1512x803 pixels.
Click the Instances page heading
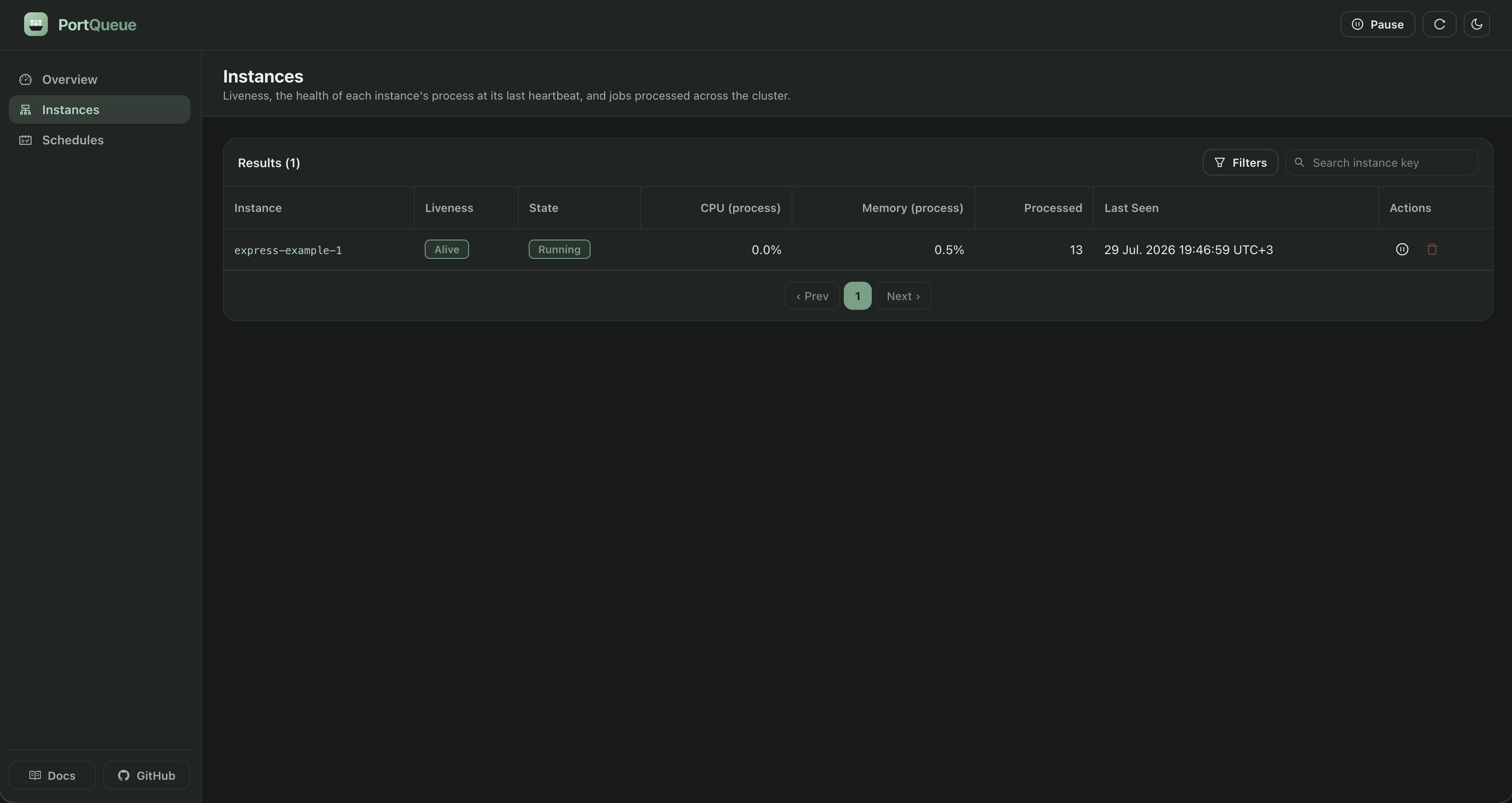[x=263, y=76]
